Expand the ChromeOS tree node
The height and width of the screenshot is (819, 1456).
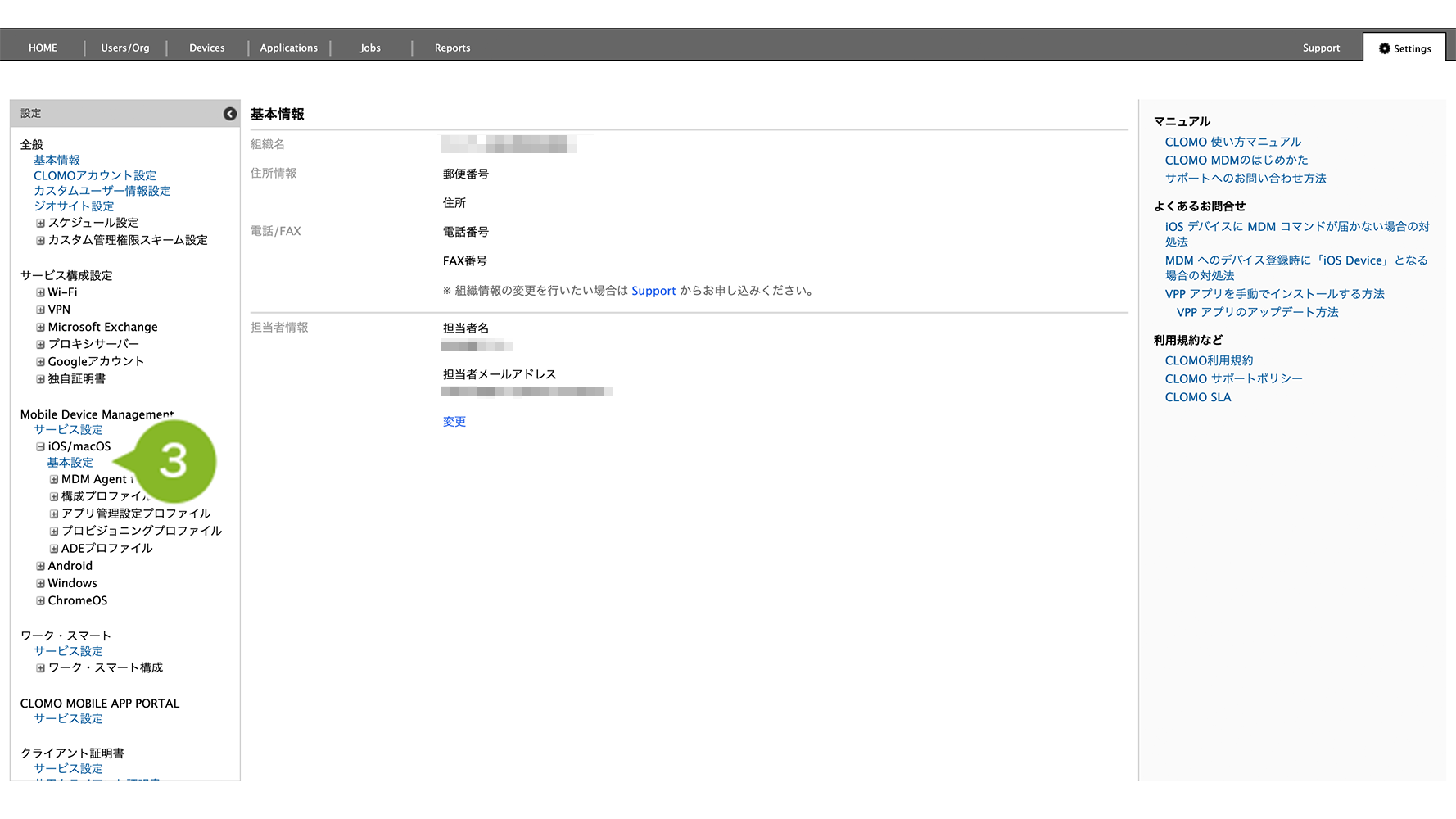pos(40,601)
